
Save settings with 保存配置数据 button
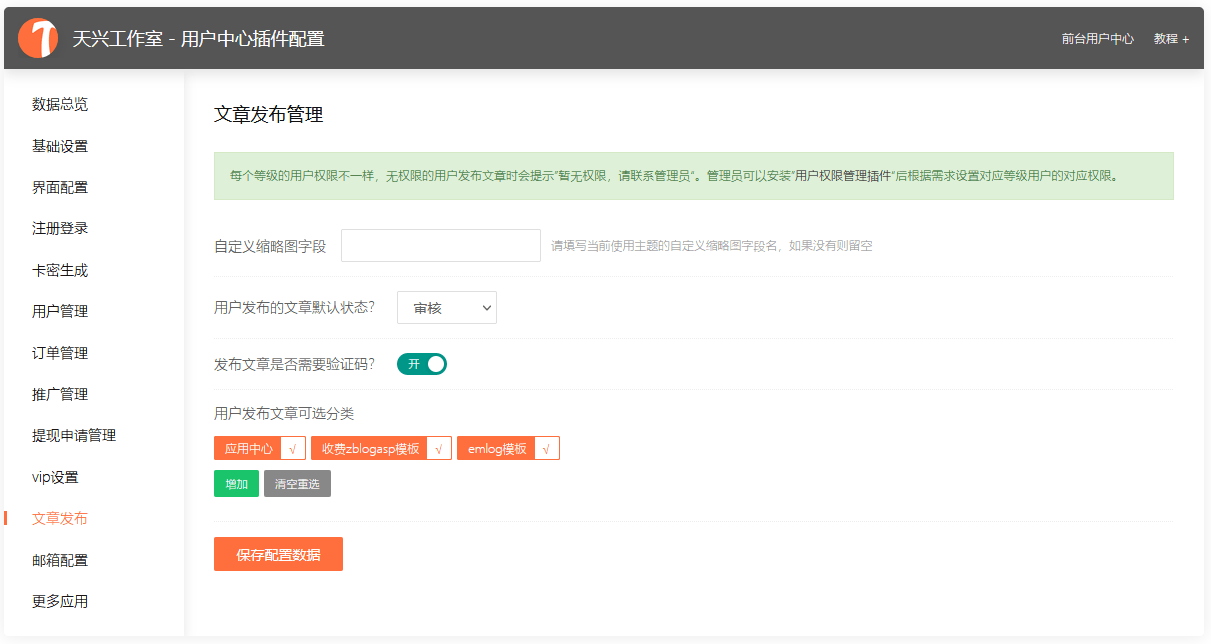coord(278,554)
